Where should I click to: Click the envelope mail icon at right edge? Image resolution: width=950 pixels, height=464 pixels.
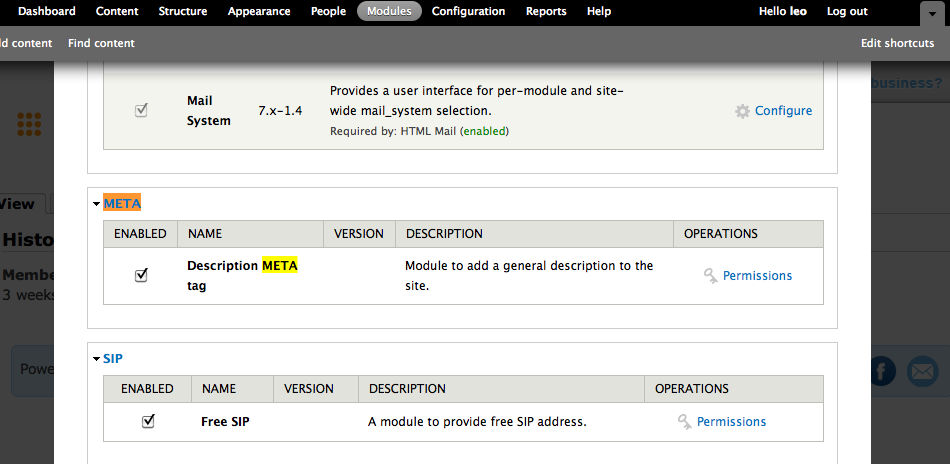coord(921,371)
